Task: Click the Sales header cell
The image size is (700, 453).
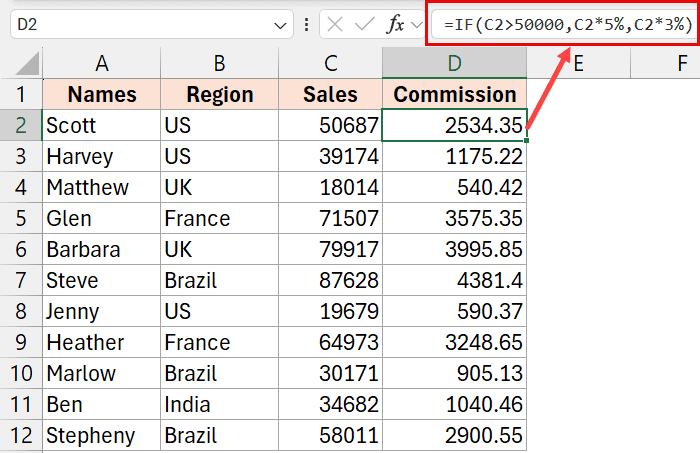Action: pos(330,95)
